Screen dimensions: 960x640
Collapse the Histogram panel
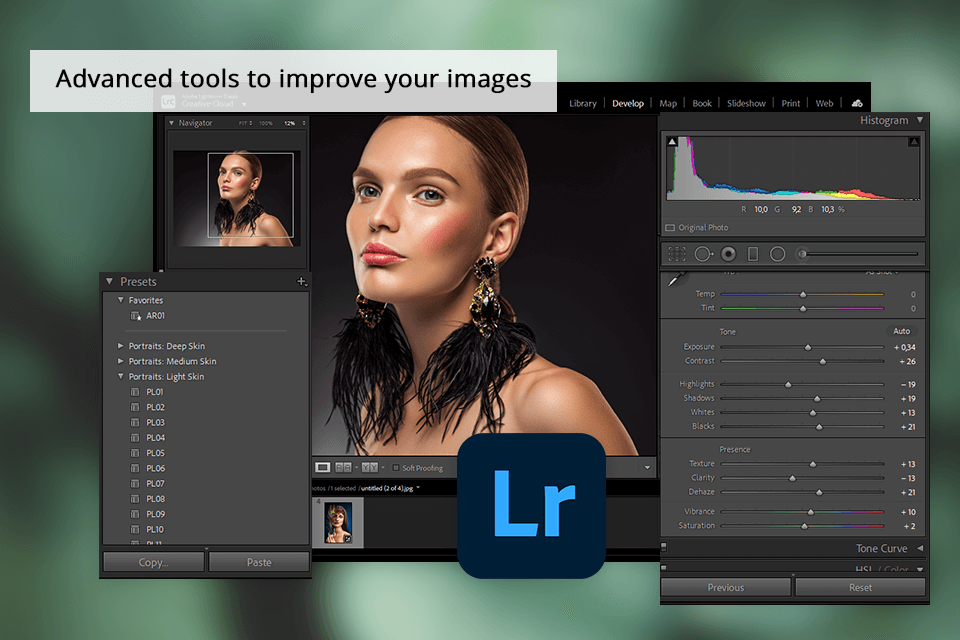click(920, 120)
